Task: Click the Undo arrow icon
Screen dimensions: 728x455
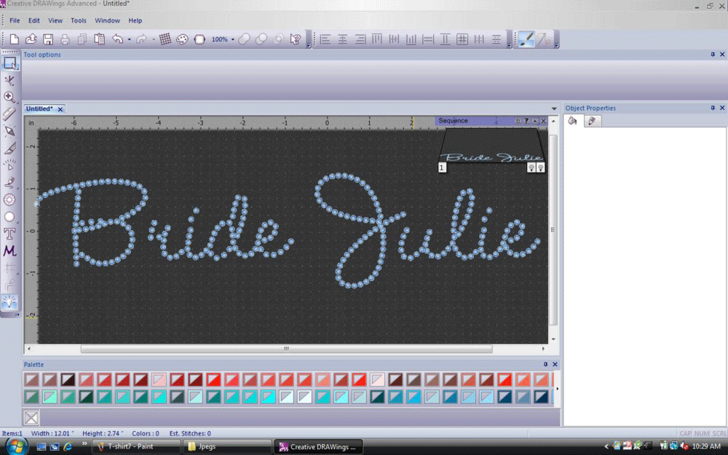Action: 118,39
